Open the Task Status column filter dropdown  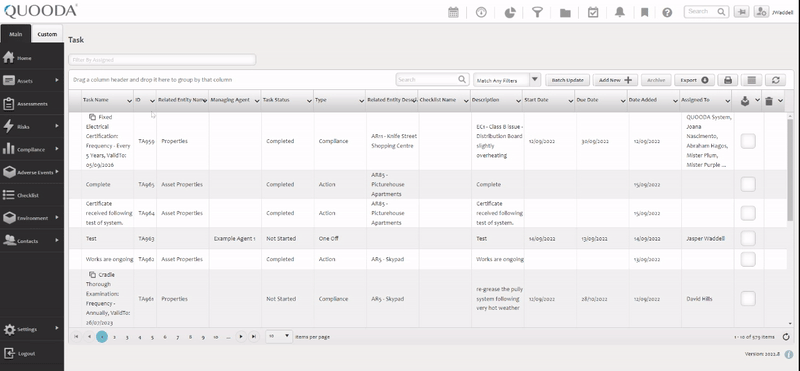point(309,101)
